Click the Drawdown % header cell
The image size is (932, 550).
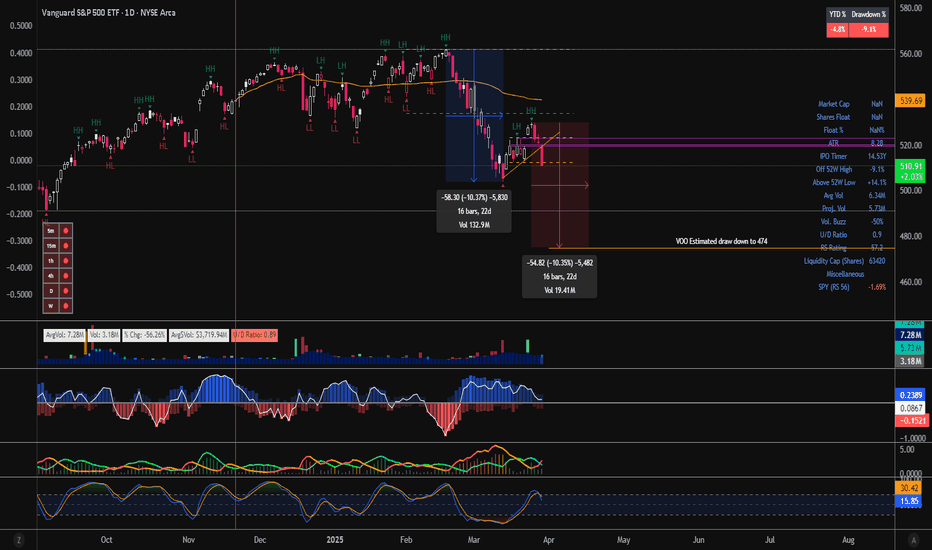click(868, 14)
